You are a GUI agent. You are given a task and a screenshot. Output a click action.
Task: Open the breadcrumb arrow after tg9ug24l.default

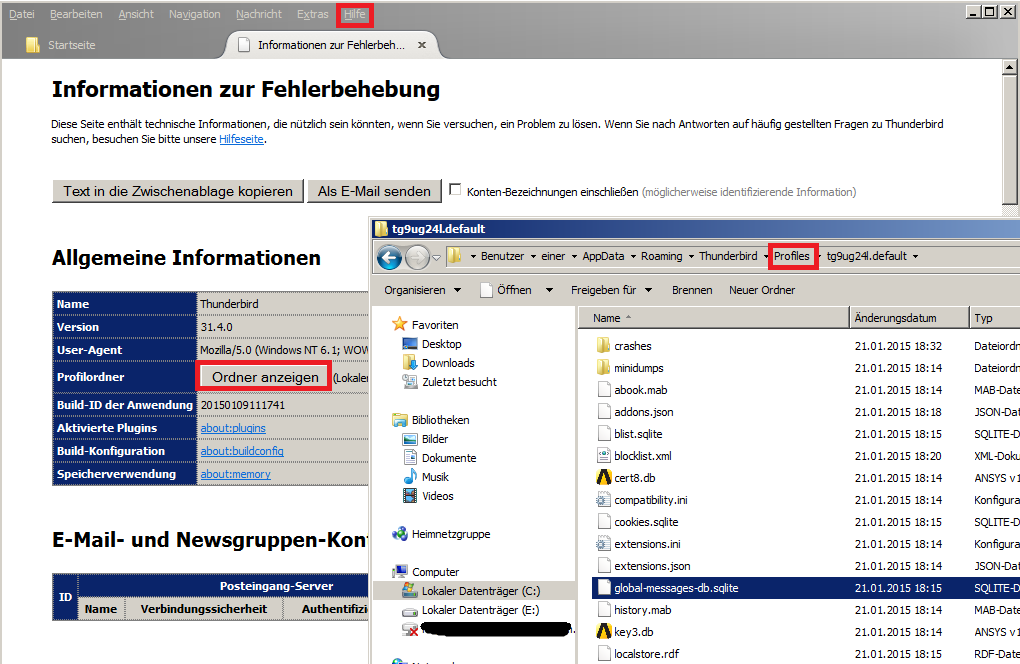click(x=915, y=256)
